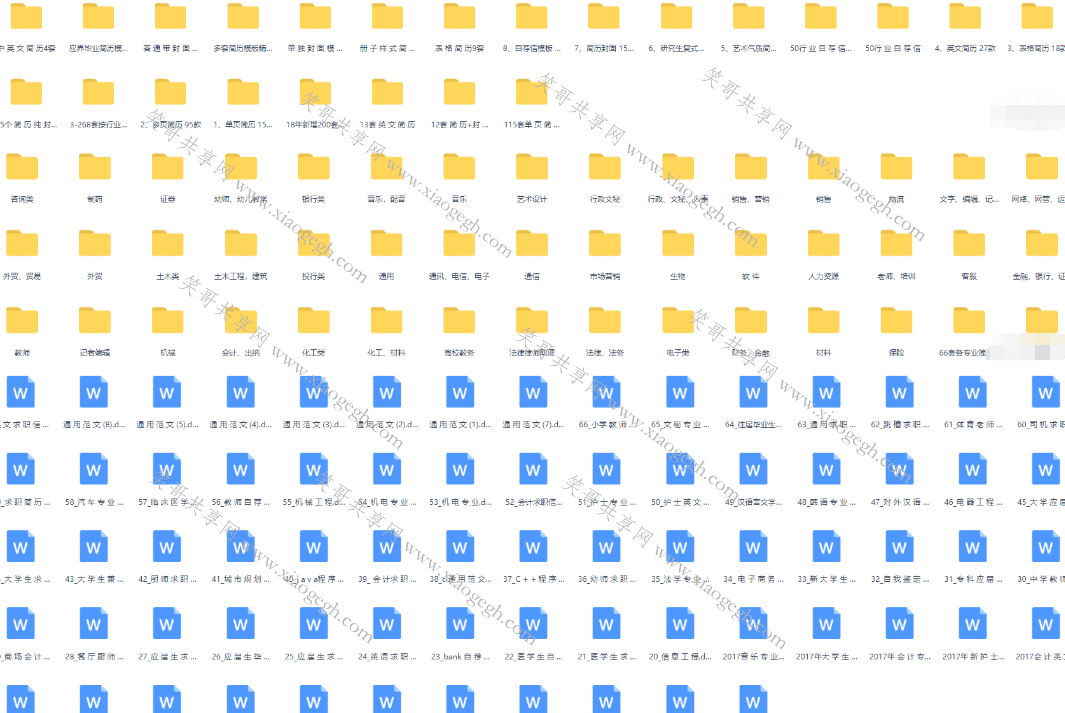The height and width of the screenshot is (713, 1065).
Task: Select the file name "39_会计求职"
Action: pos(386,580)
